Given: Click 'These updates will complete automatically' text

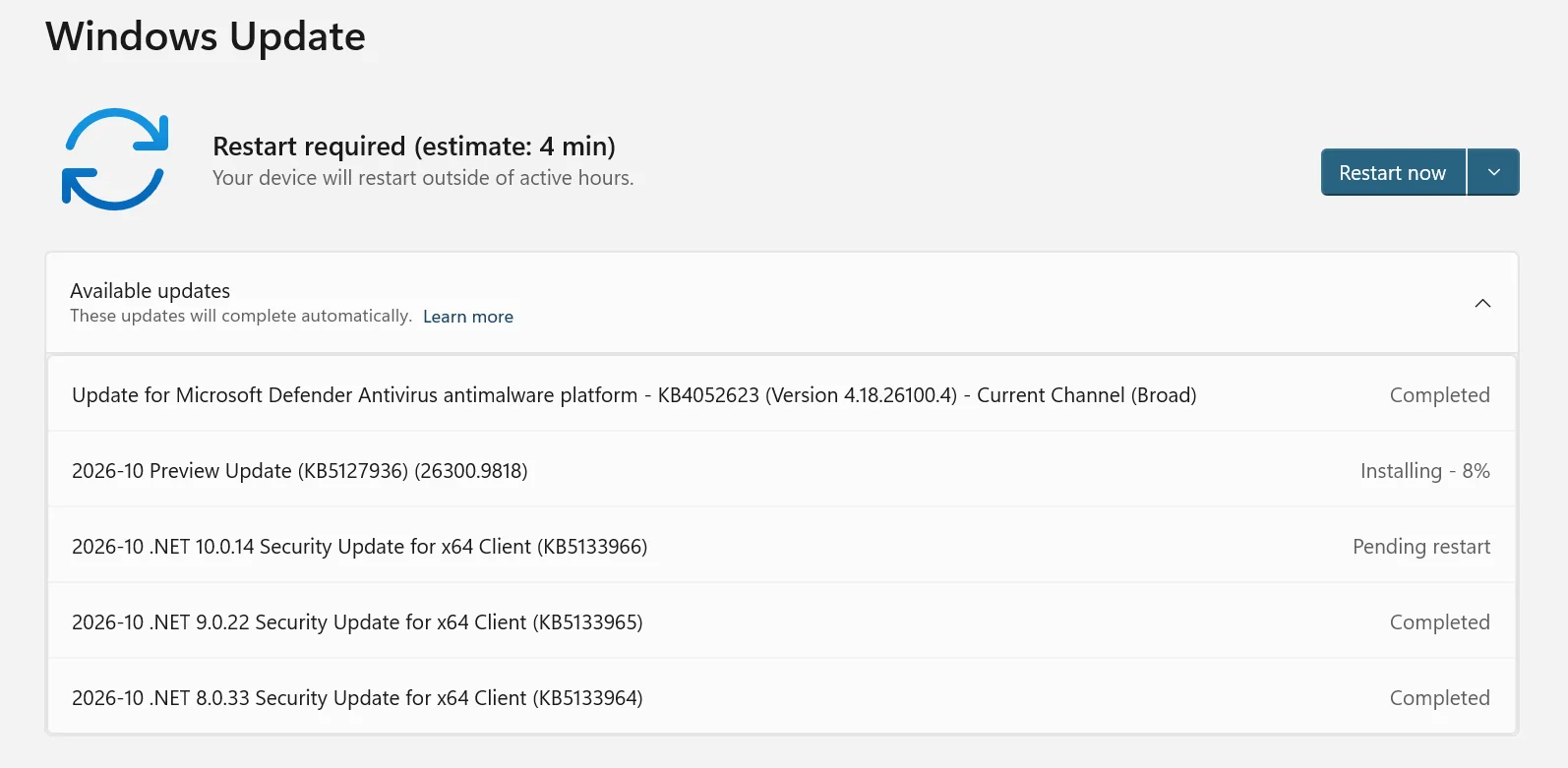Looking at the screenshot, I should (x=241, y=316).
